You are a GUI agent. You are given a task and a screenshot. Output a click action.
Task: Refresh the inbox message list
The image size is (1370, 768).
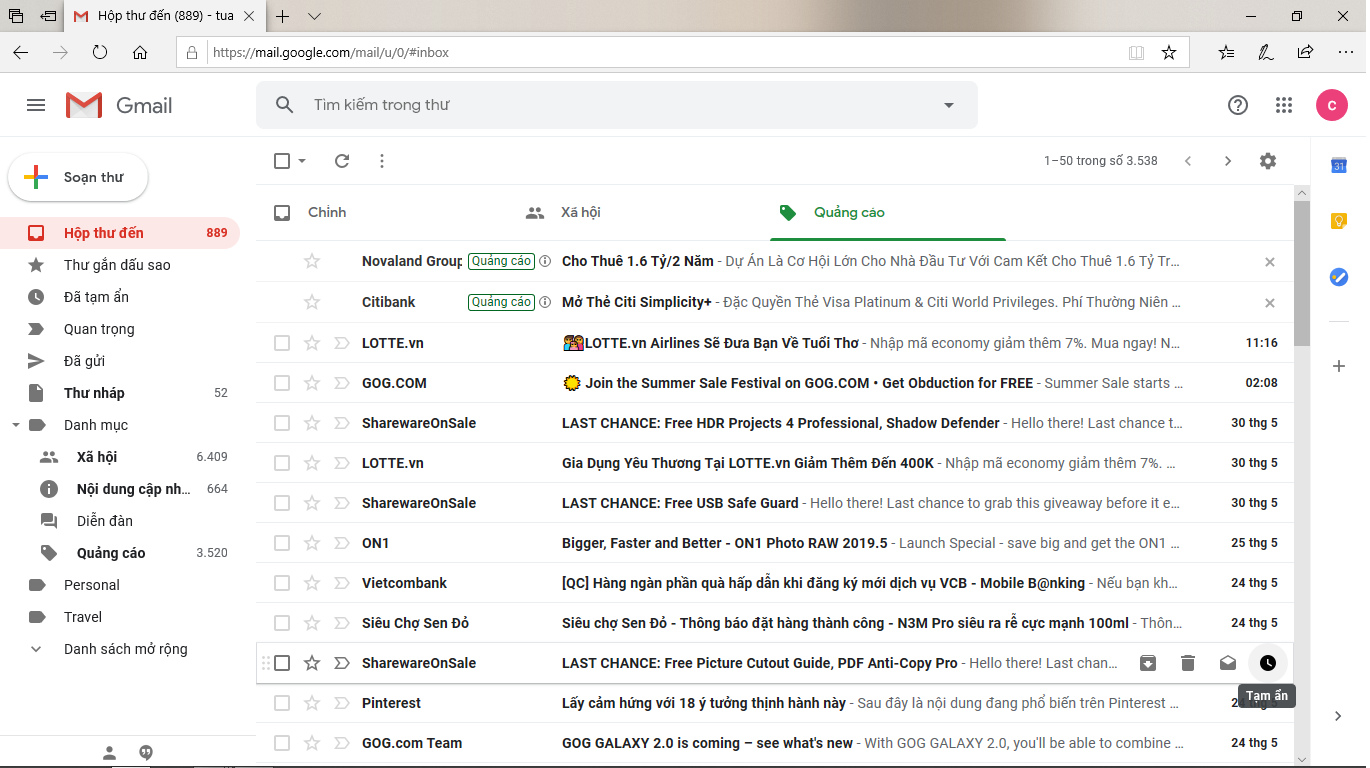click(x=342, y=161)
